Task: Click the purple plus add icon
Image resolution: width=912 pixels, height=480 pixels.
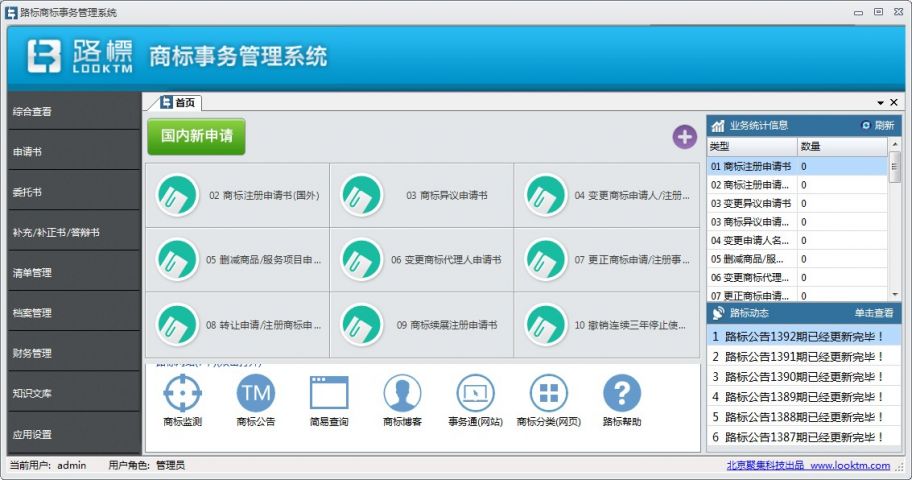Action: [684, 137]
